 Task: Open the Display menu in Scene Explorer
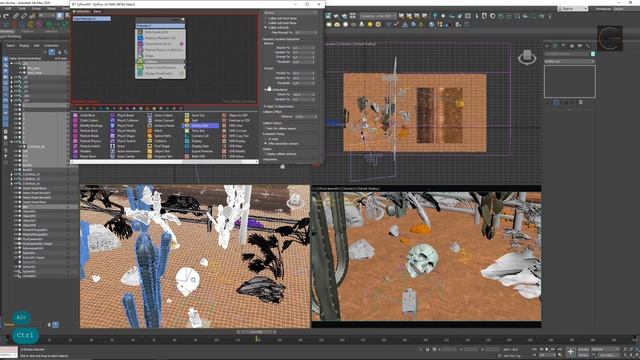point(24,46)
